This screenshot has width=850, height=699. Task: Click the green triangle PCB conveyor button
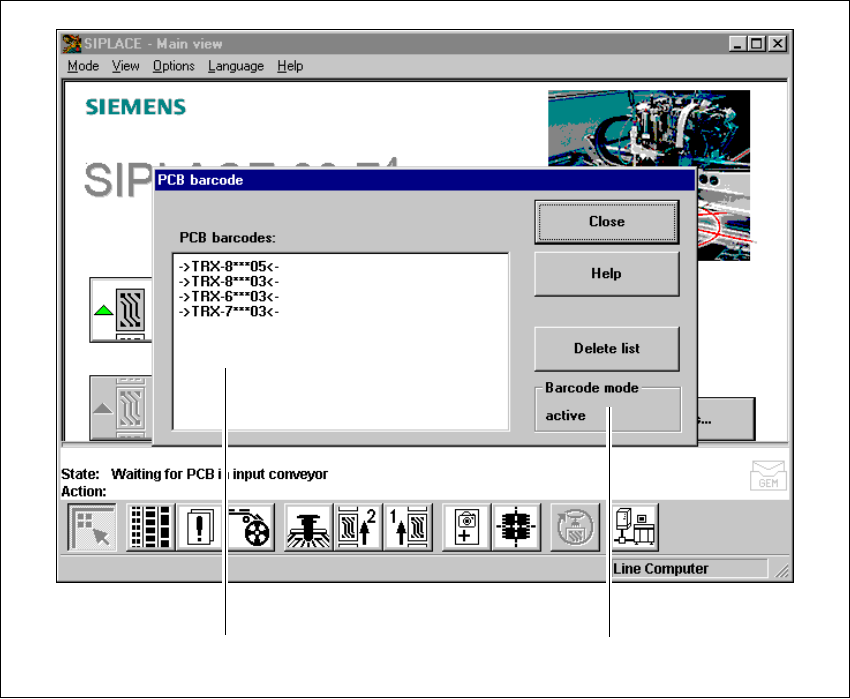point(120,310)
